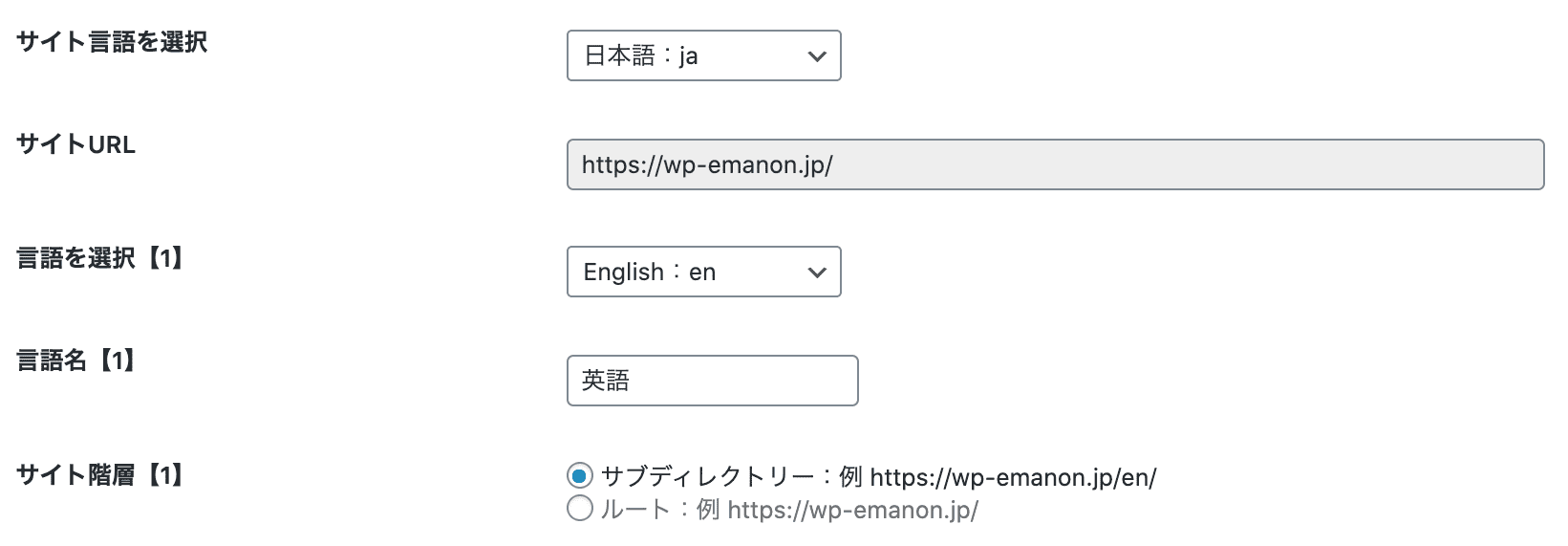Click the 言語を選択【1】 label
1568x546 pixels.
point(100,258)
